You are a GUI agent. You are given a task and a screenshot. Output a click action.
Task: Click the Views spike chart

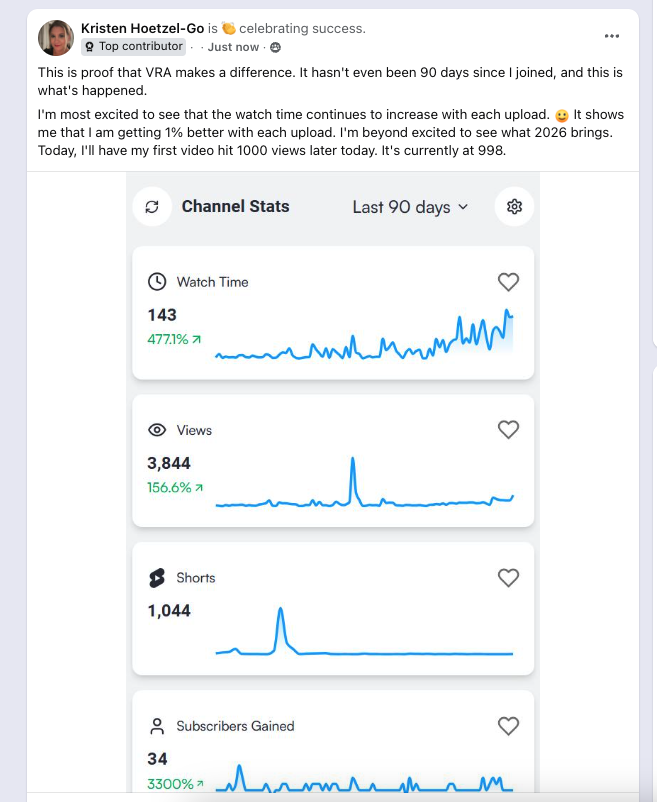(364, 487)
